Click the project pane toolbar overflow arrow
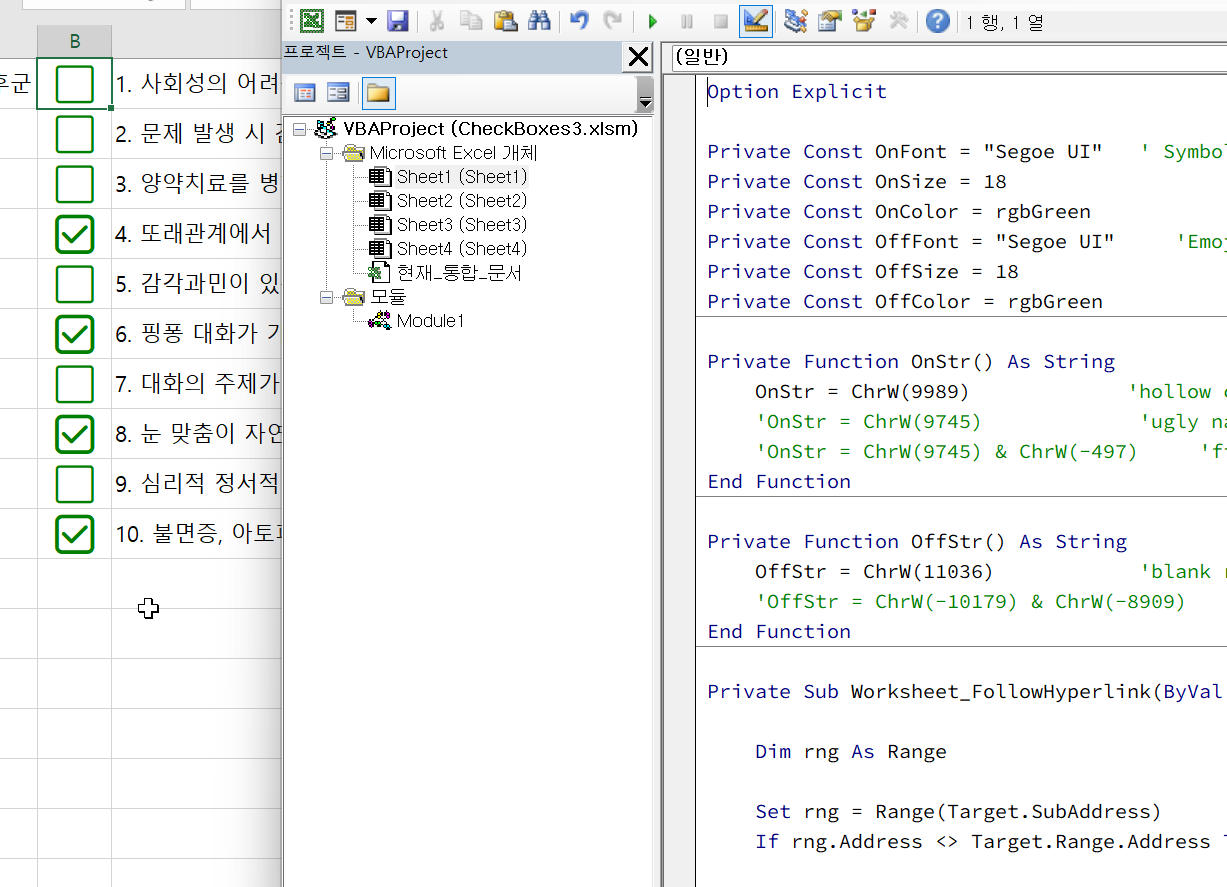 (x=645, y=102)
